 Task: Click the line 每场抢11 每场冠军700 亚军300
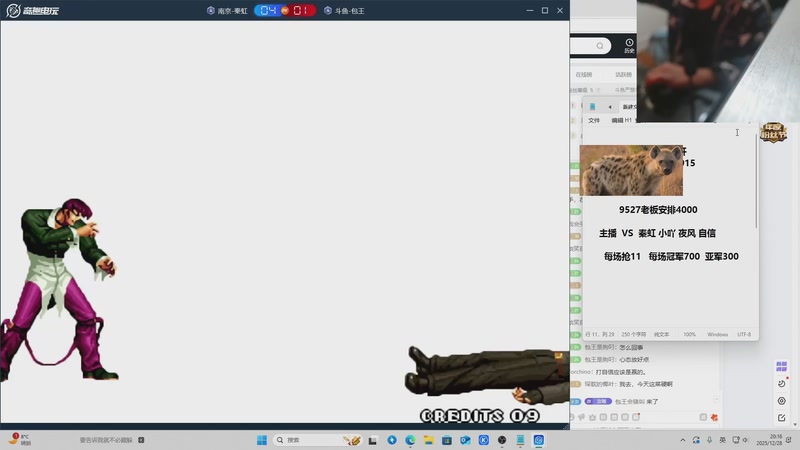click(x=671, y=256)
